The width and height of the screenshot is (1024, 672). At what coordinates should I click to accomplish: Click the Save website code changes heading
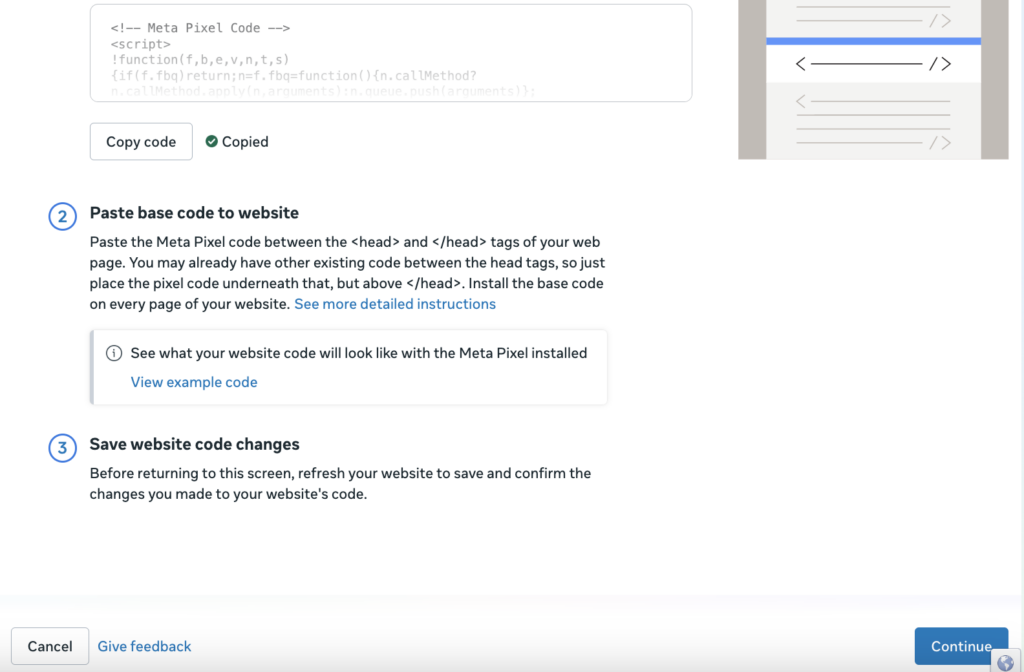[194, 444]
